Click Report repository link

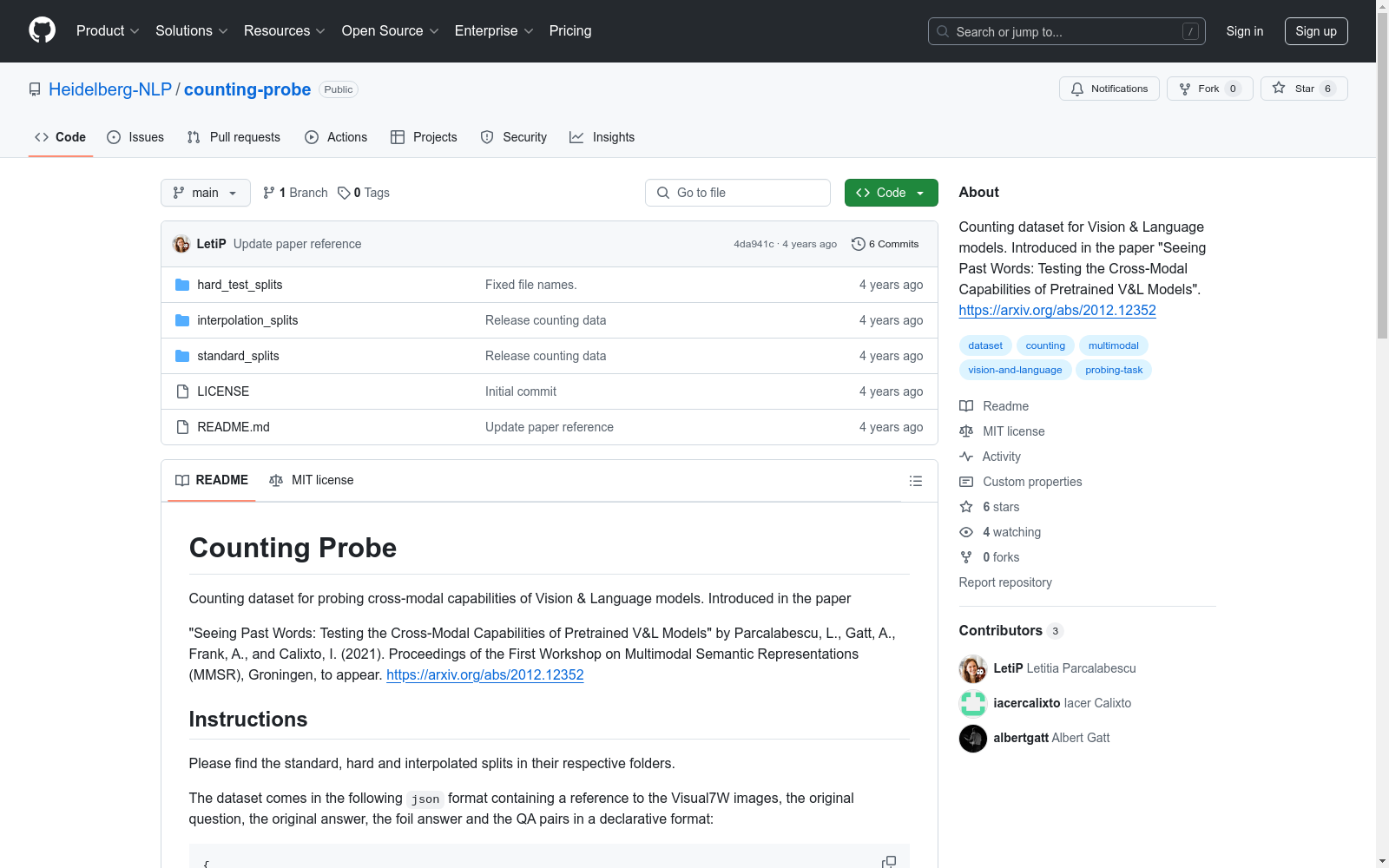(1005, 582)
